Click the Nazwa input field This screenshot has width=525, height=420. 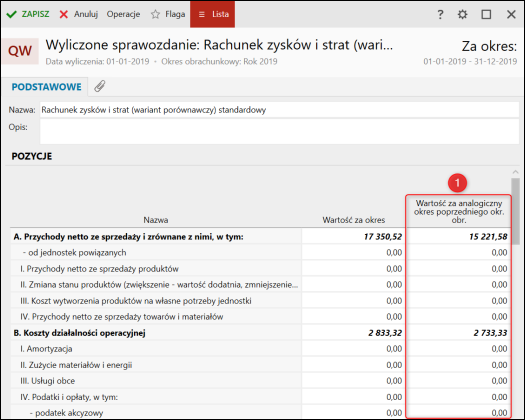point(279,110)
